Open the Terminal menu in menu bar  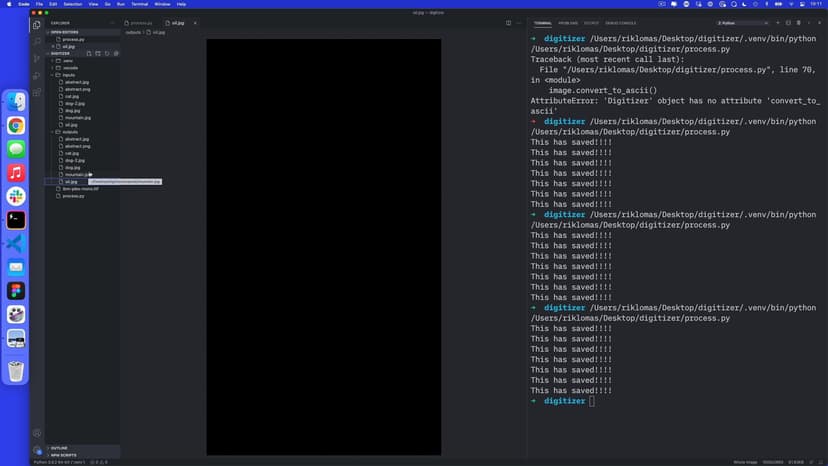[x=139, y=4]
